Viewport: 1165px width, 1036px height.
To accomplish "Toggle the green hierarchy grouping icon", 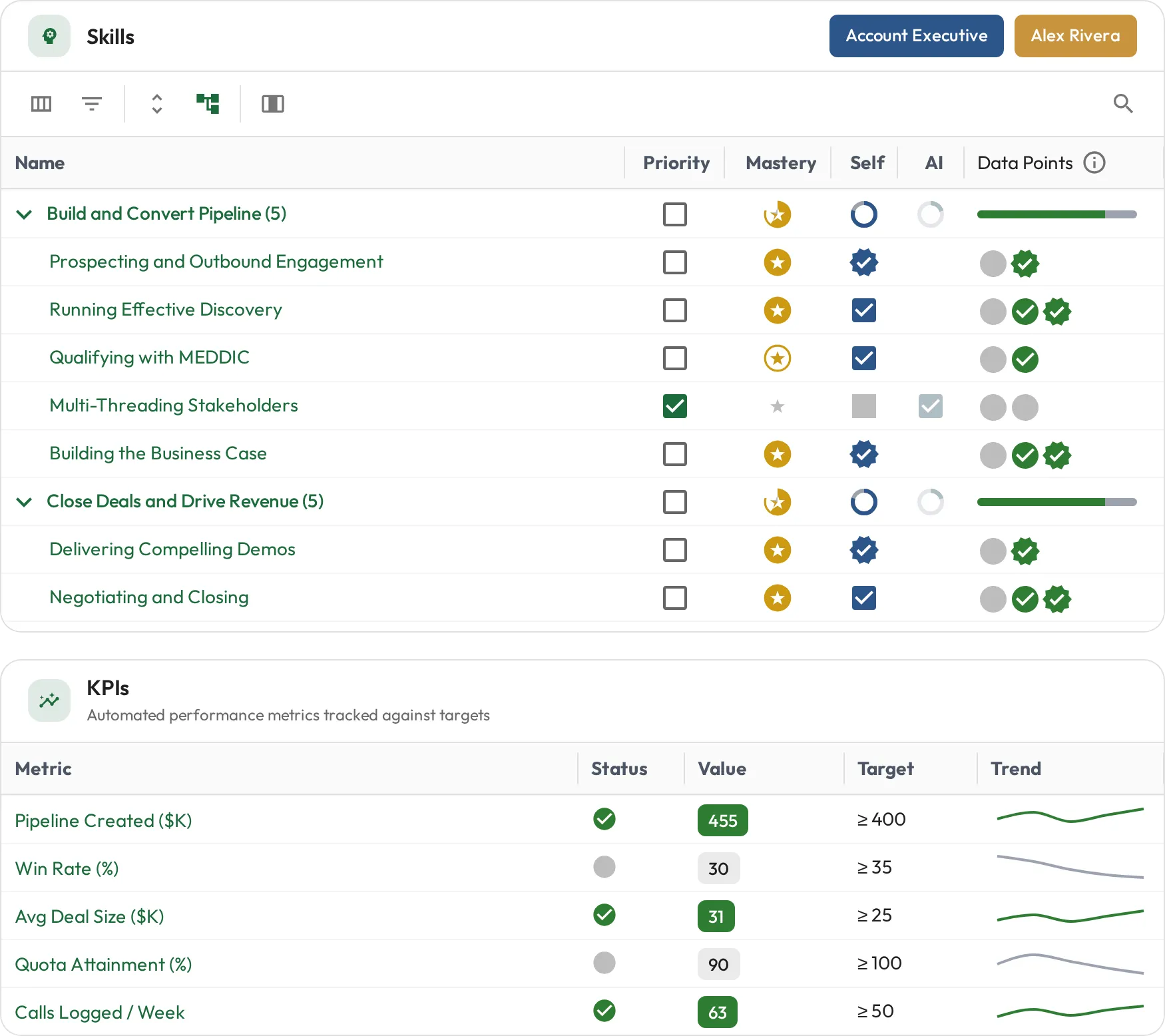I will point(208,104).
